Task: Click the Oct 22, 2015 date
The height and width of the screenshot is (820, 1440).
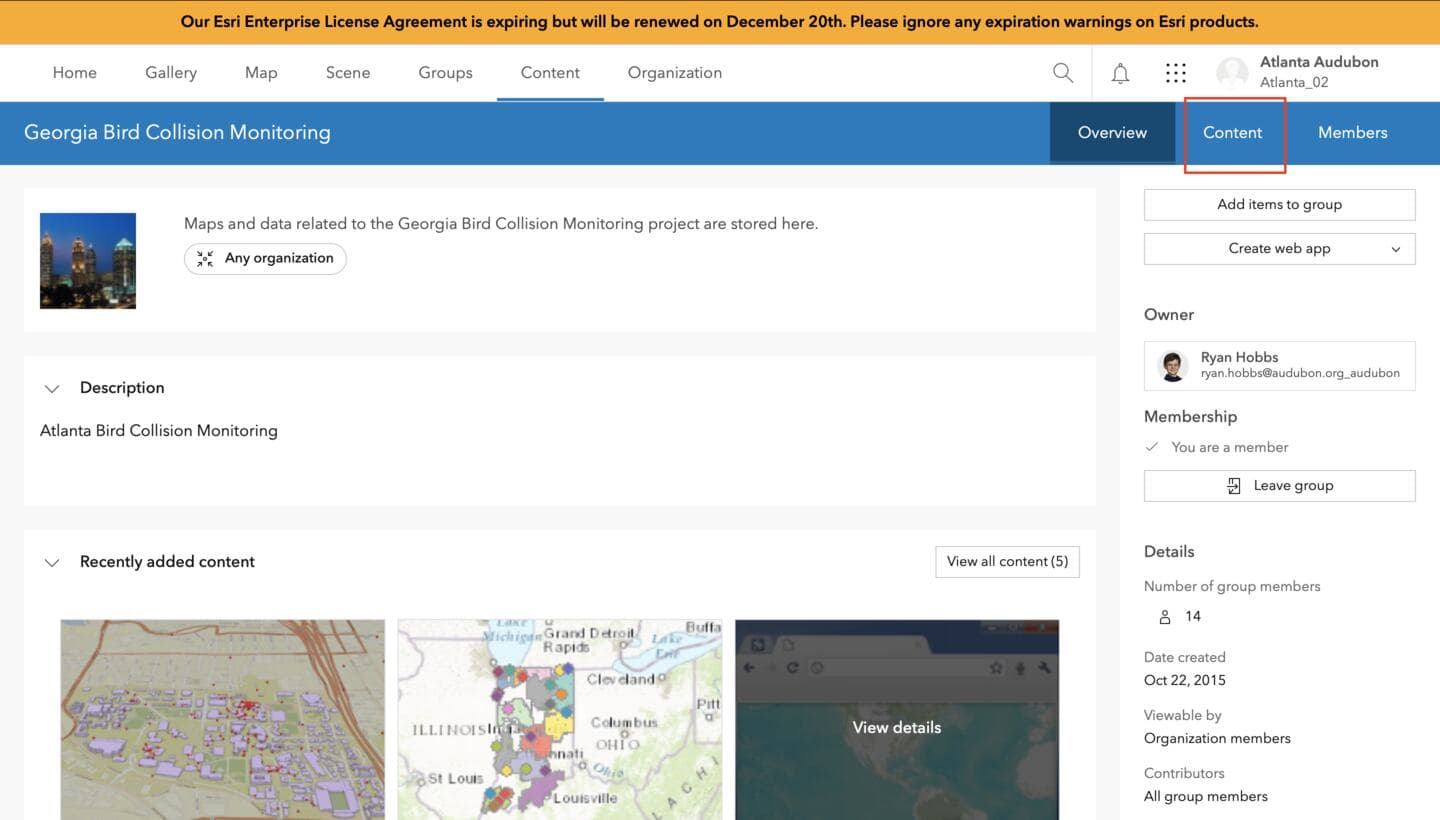Action: (x=1185, y=681)
